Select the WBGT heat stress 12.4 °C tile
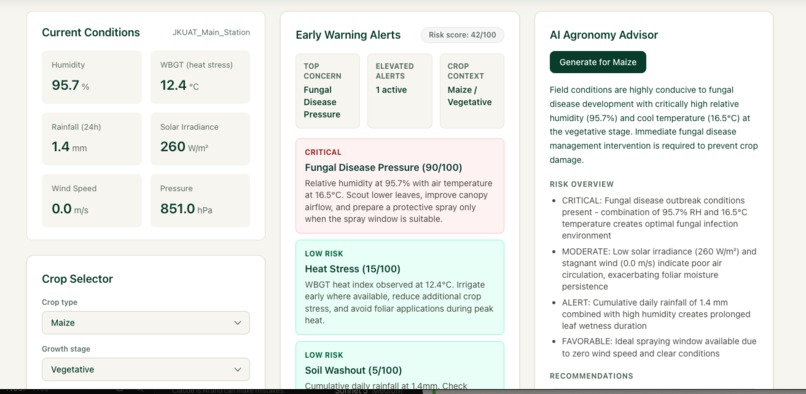This screenshot has width=806, height=394. (x=200, y=77)
